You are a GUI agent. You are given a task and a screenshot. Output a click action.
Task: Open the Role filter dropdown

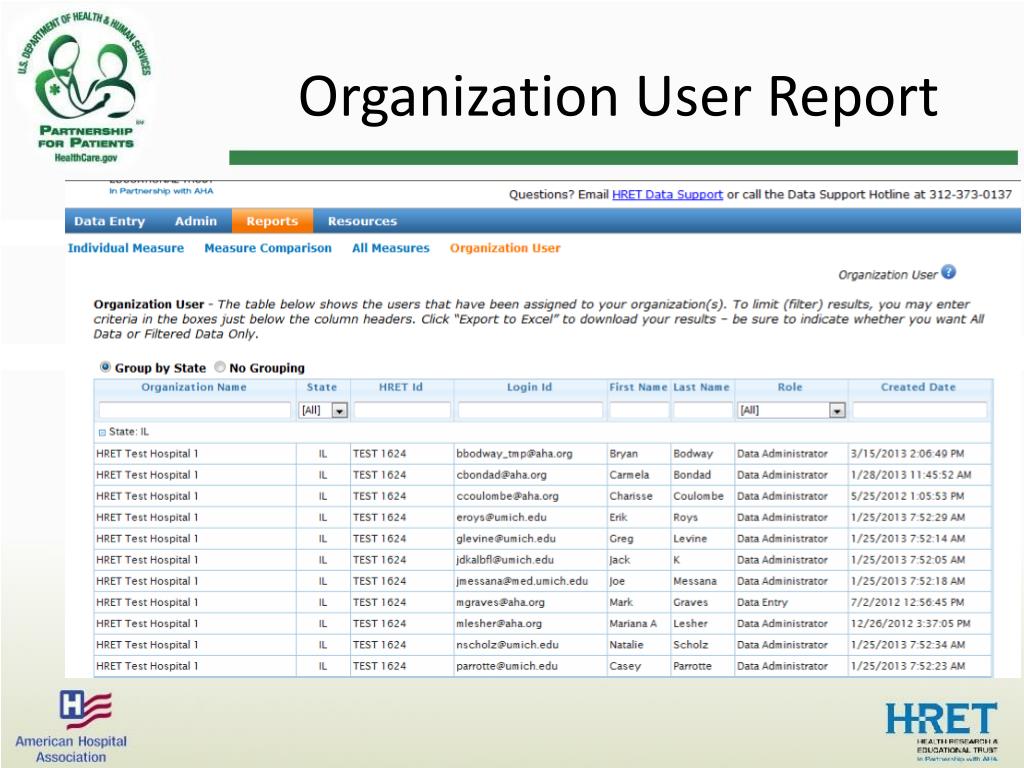pos(837,411)
